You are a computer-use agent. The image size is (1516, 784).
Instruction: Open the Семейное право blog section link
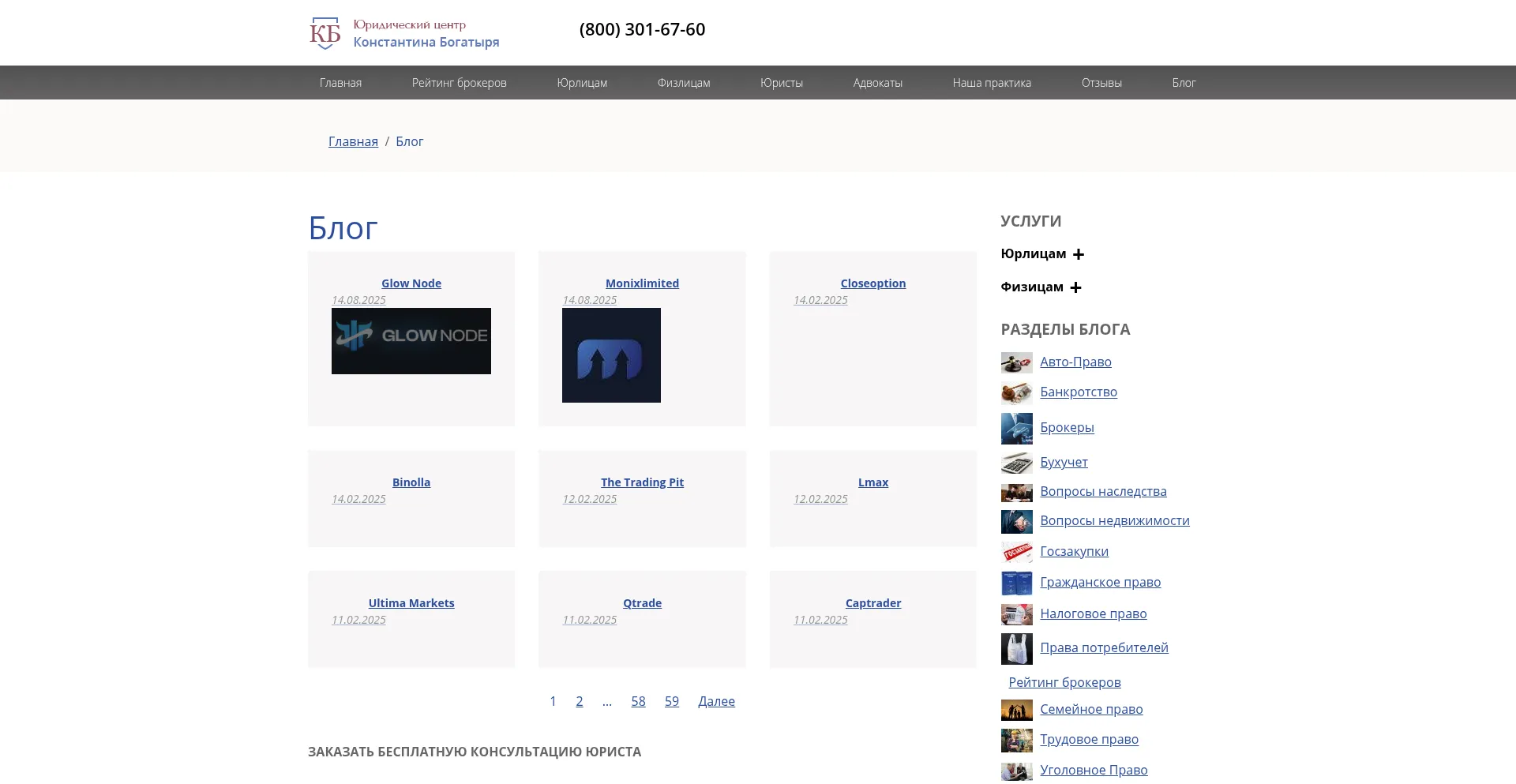[x=1090, y=709]
